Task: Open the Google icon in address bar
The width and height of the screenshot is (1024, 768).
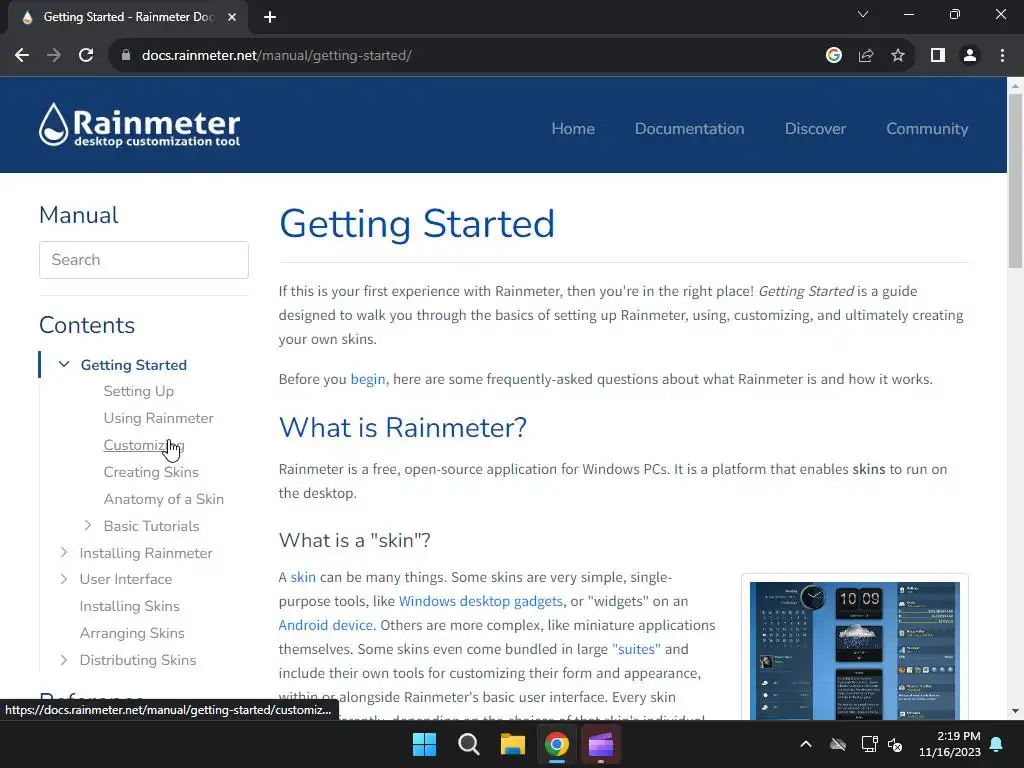Action: (833, 56)
